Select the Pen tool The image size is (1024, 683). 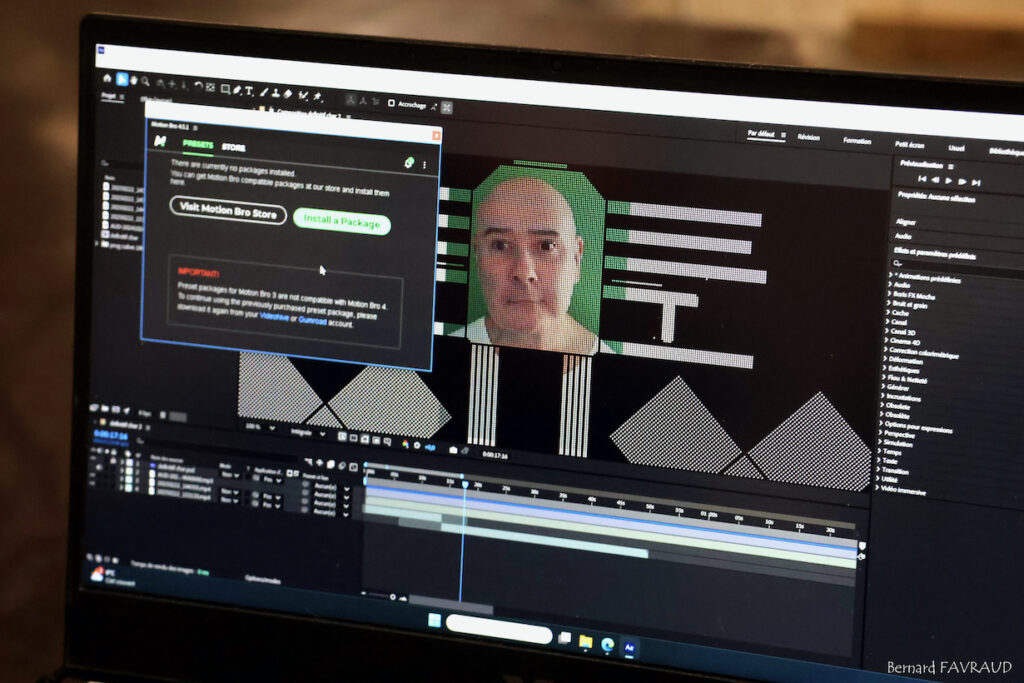[237, 90]
